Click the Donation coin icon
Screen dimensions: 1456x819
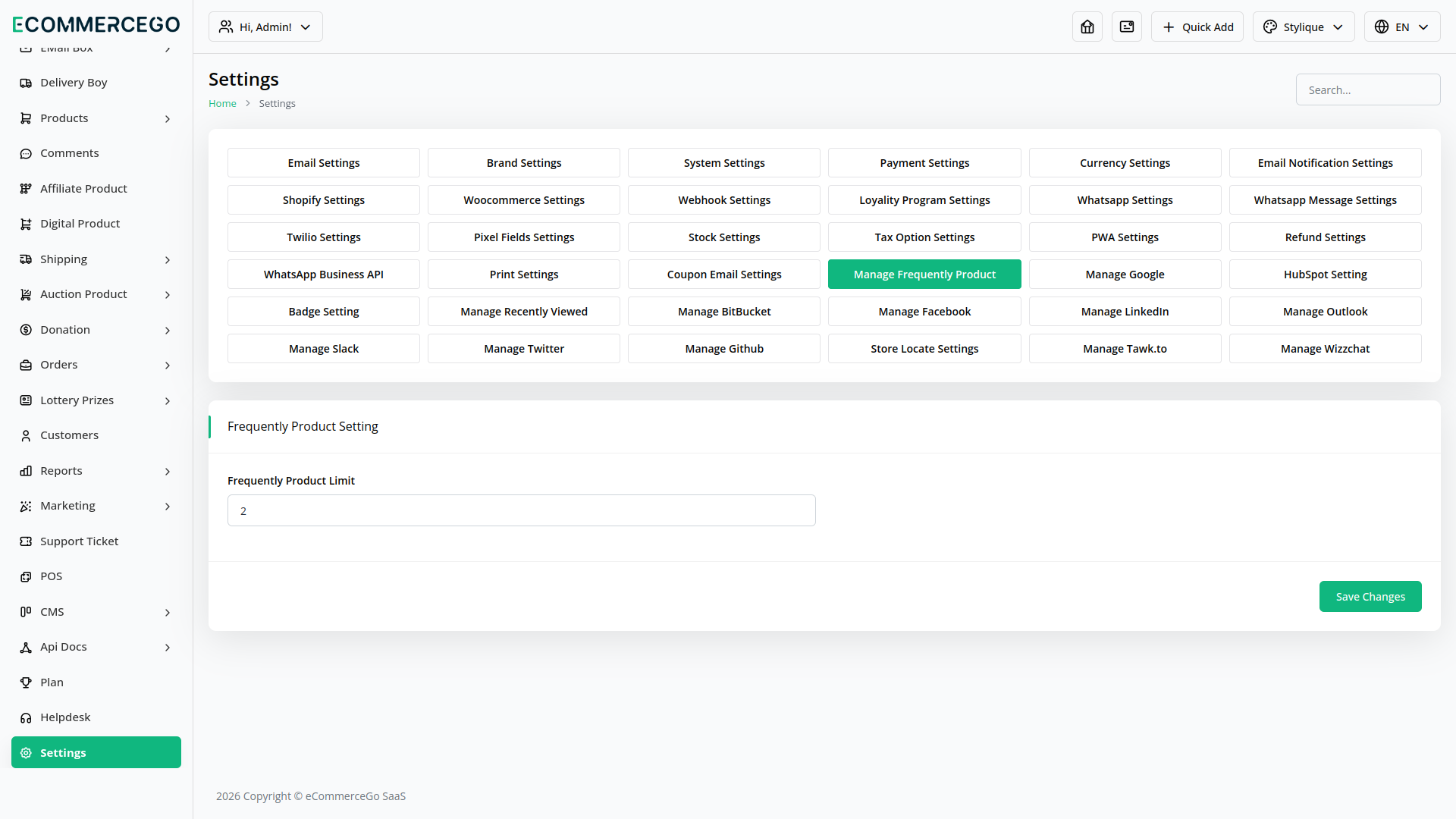[26, 330]
